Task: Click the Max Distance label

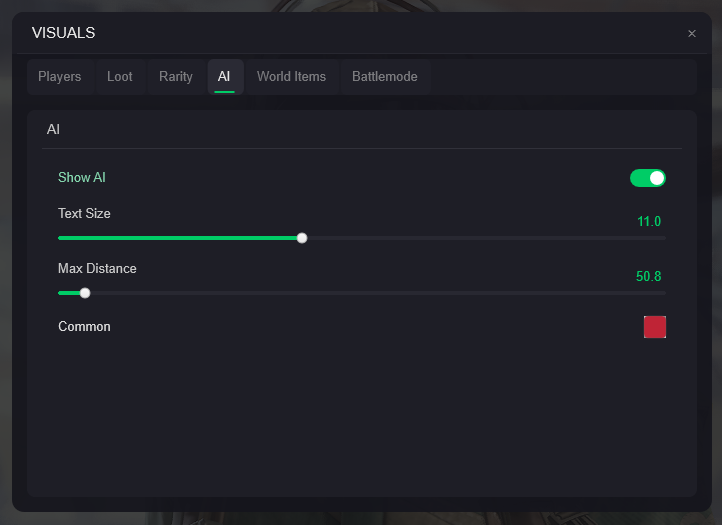Action: (x=97, y=269)
